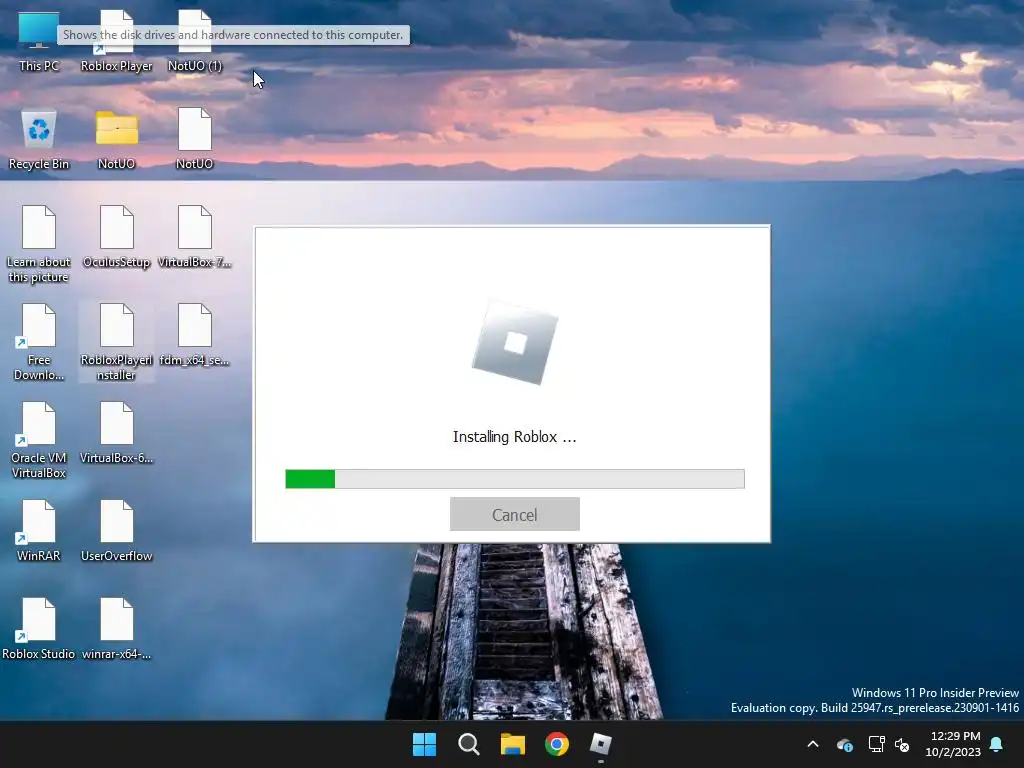Select the Free Download Manager shortcut

(39, 342)
